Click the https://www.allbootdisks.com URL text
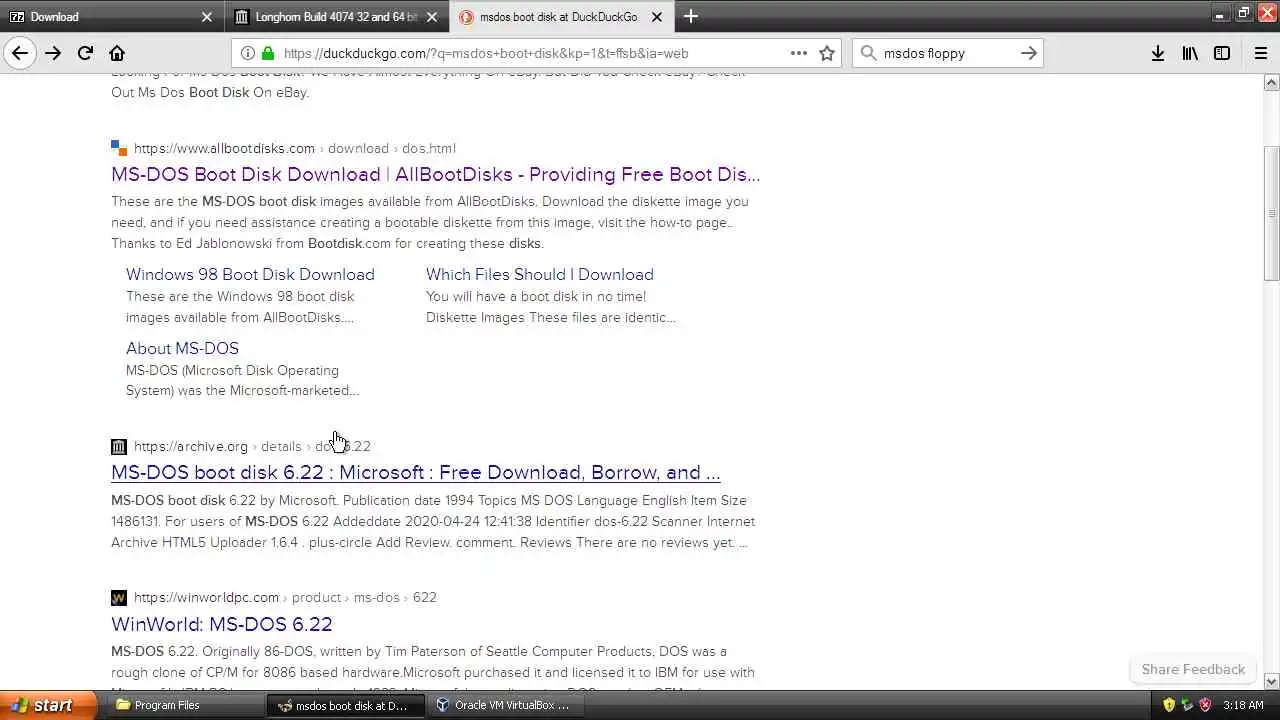 click(x=224, y=148)
